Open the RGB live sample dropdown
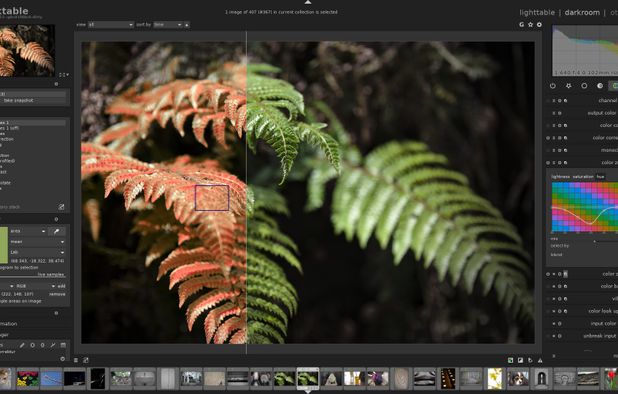618x394 pixels. point(35,286)
